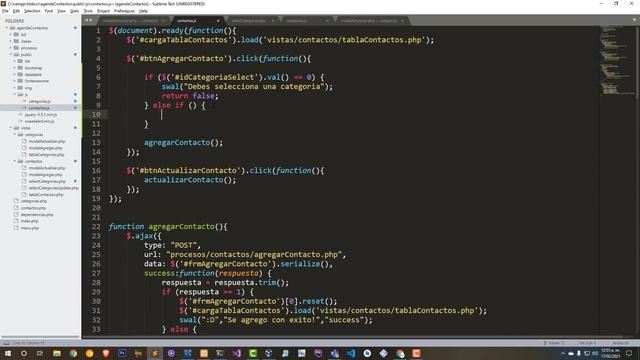Open Brave browser from the taskbar

pyautogui.click(x=106, y=353)
